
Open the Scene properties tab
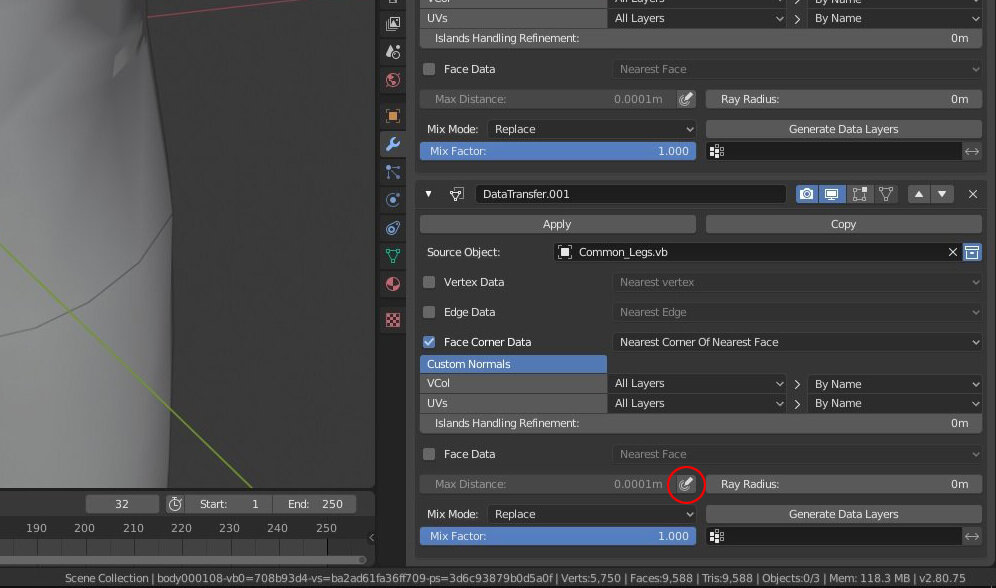(x=393, y=51)
